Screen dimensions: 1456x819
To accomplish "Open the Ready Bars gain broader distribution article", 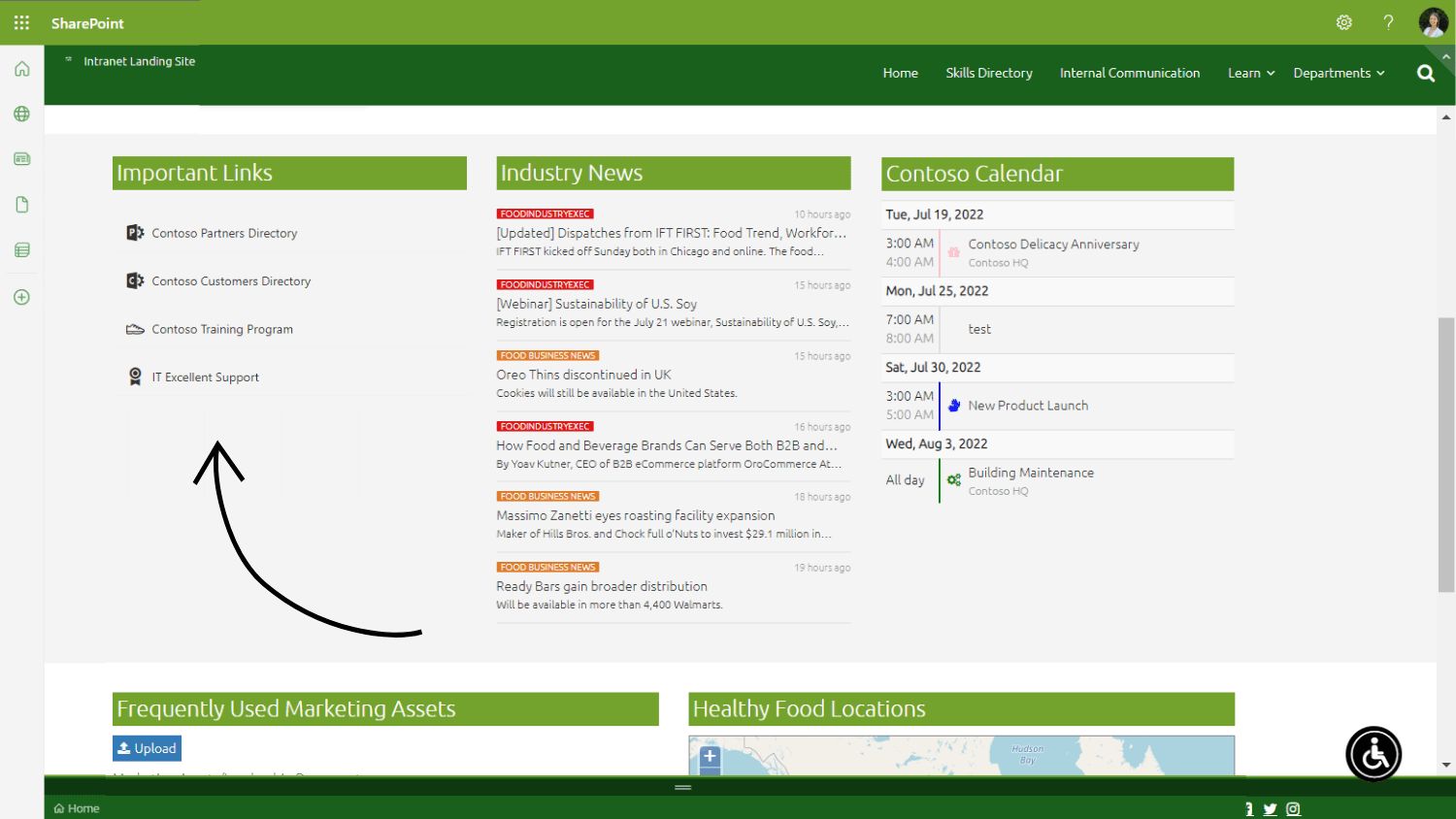I will [x=602, y=586].
